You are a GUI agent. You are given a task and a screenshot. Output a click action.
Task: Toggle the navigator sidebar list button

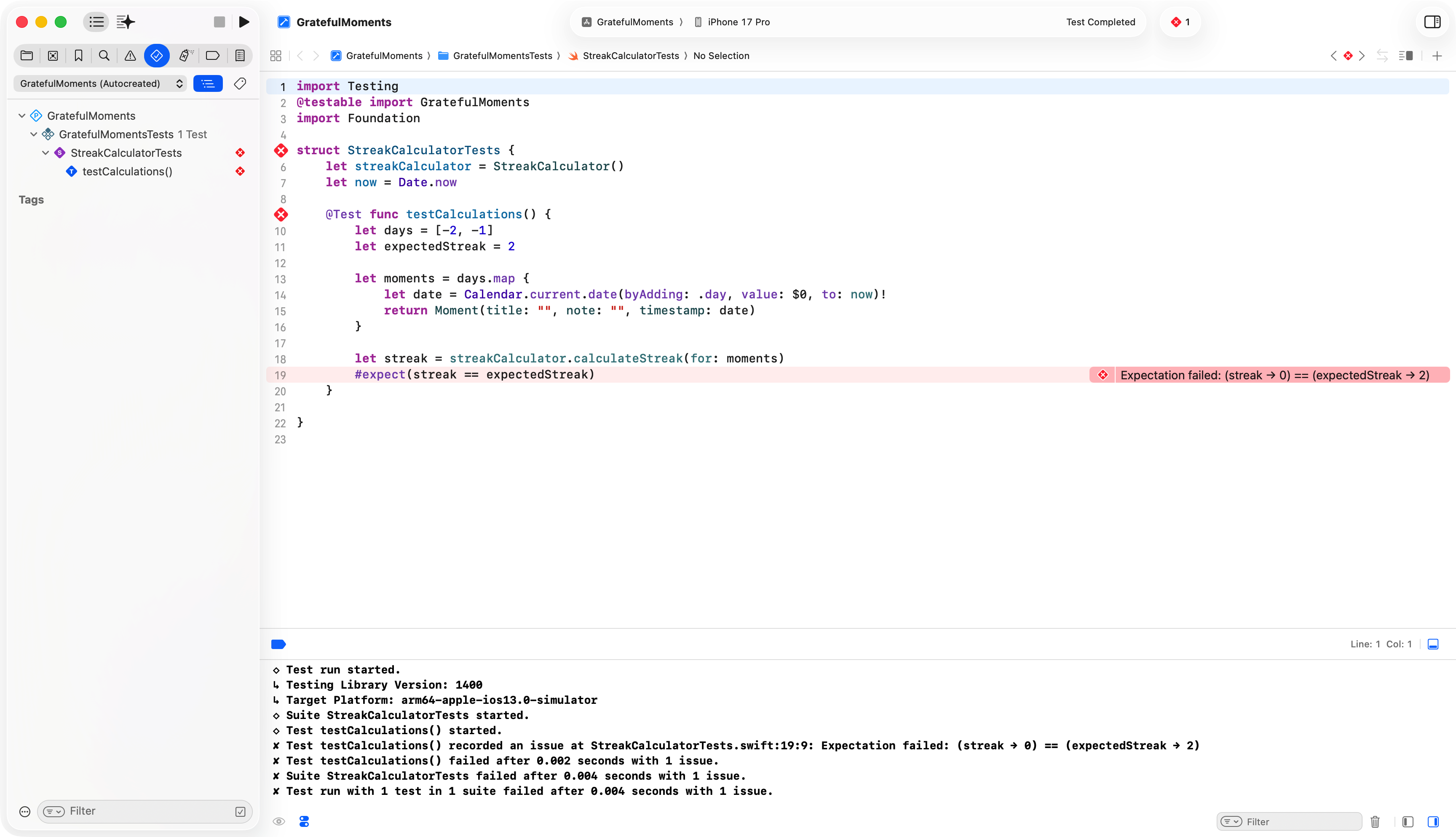(96, 22)
